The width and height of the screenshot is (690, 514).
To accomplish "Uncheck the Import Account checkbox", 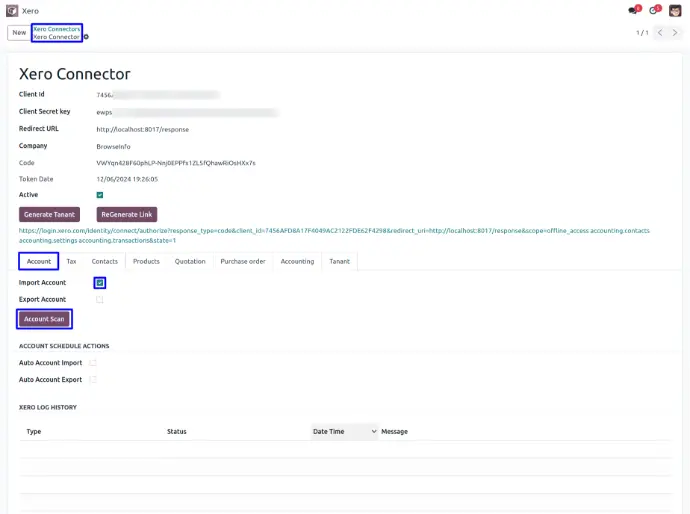I will coord(100,283).
